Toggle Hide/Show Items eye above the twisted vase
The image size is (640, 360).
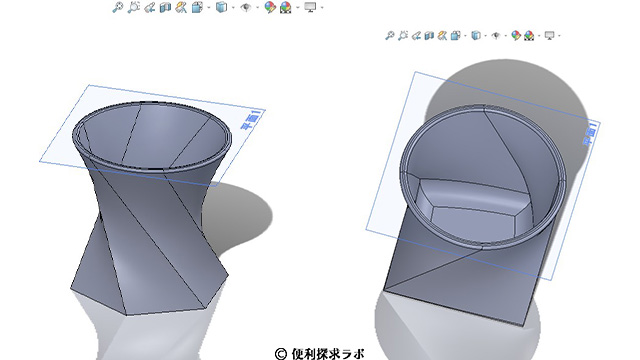pyautogui.click(x=246, y=7)
